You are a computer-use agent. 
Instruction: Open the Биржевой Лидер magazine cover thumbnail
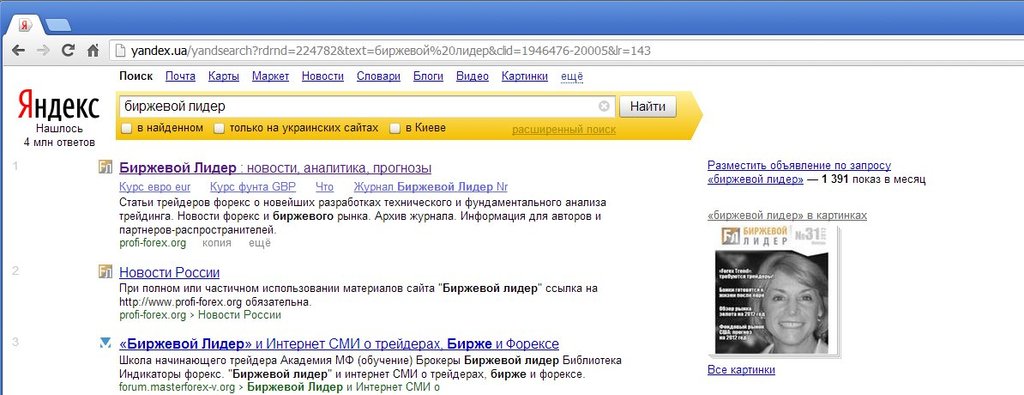point(774,291)
